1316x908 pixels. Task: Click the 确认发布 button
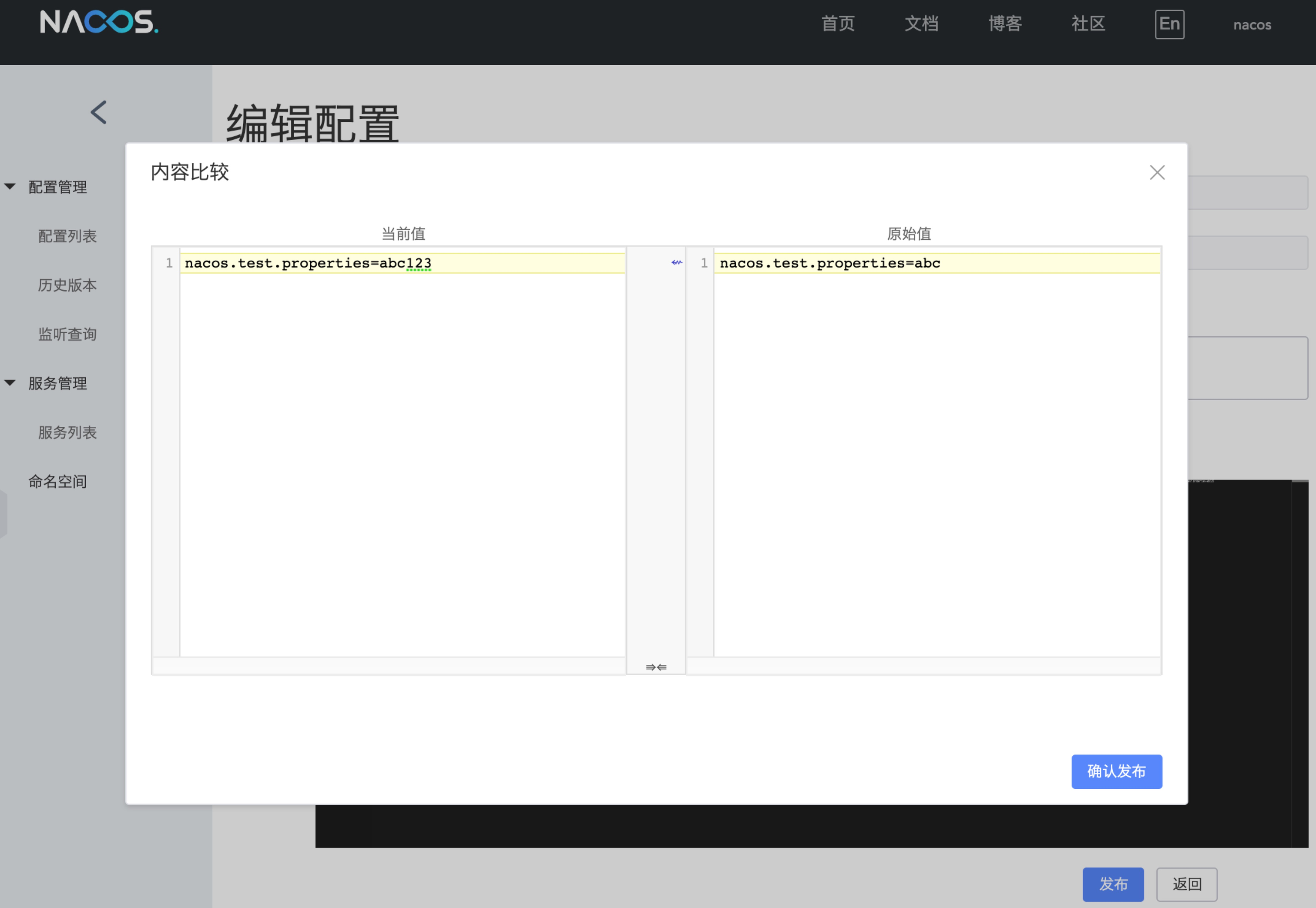(x=1116, y=771)
